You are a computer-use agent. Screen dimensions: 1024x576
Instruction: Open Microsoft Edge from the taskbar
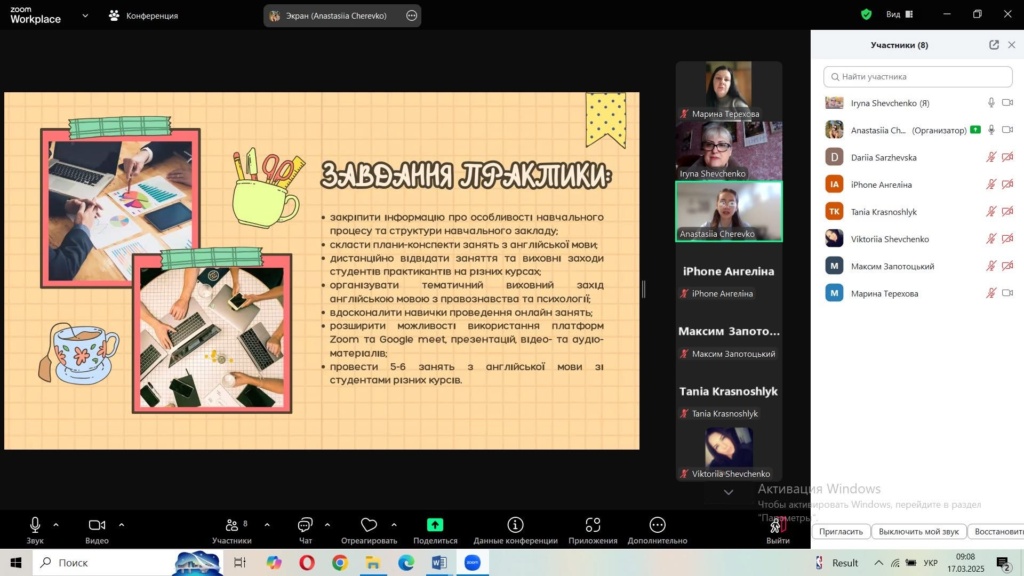point(406,562)
